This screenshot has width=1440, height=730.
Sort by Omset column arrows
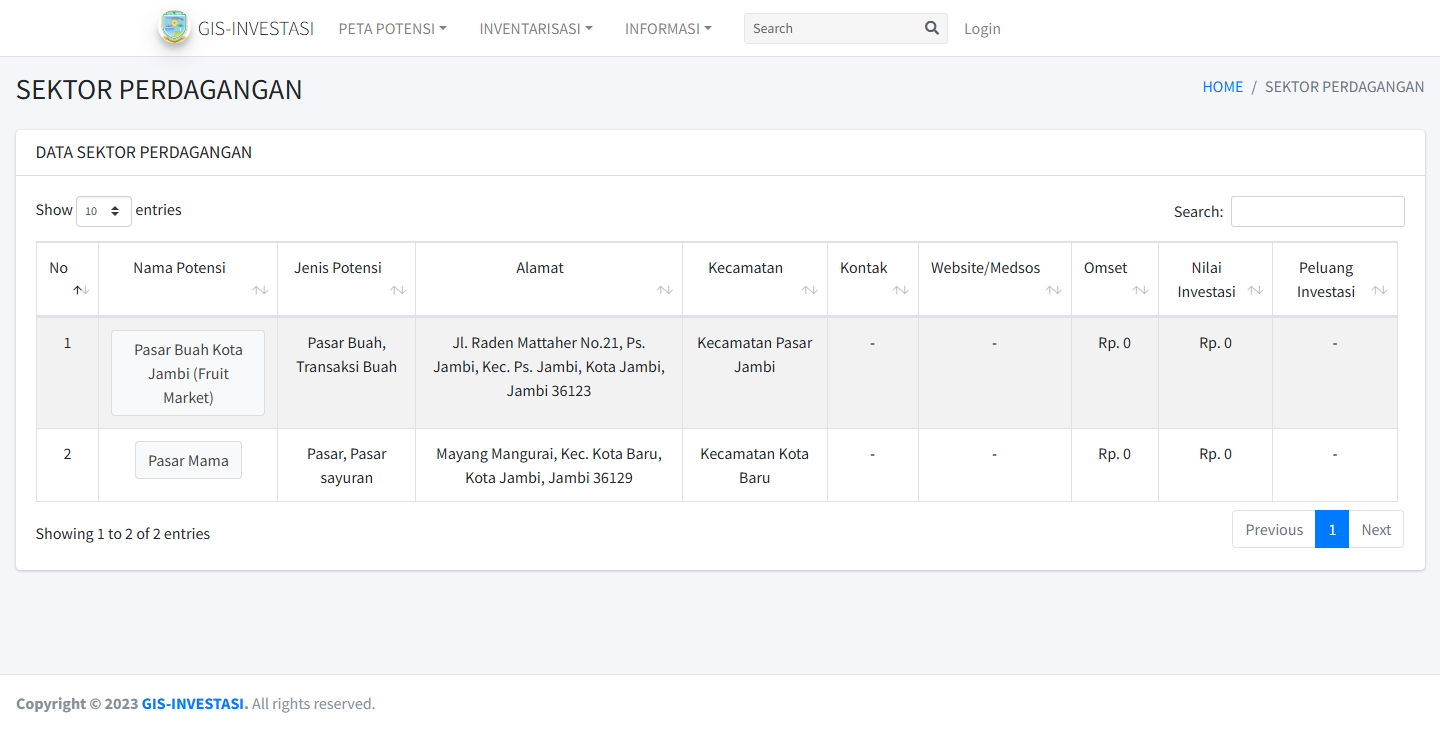(1140, 290)
